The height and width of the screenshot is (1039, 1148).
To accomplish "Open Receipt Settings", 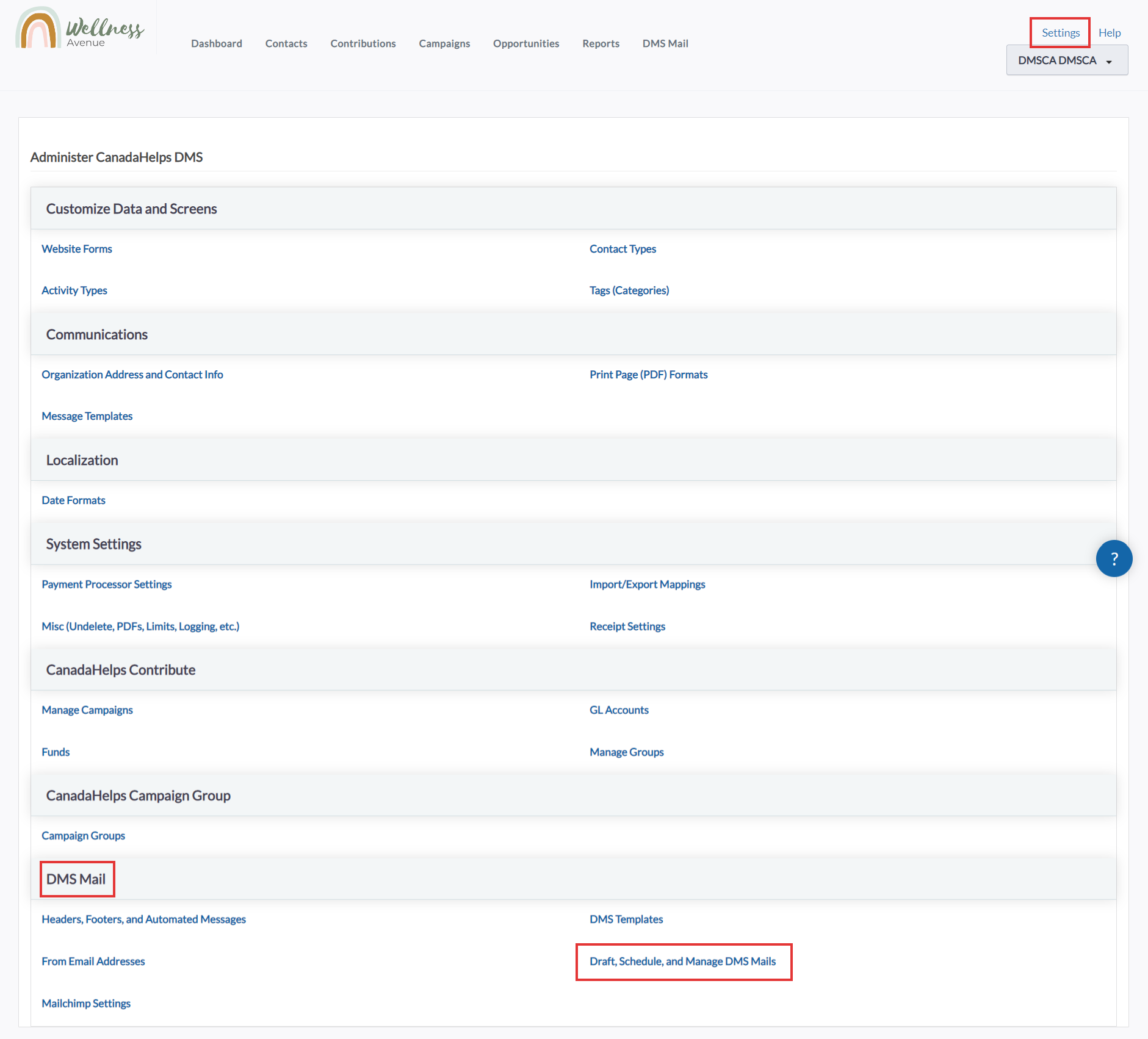I will (627, 627).
